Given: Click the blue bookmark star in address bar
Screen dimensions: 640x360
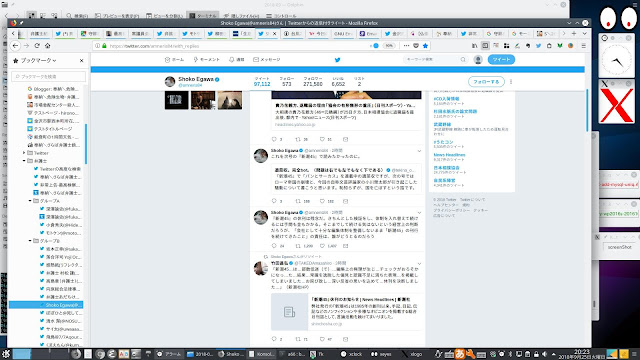Looking at the screenshot, I should [425, 46].
